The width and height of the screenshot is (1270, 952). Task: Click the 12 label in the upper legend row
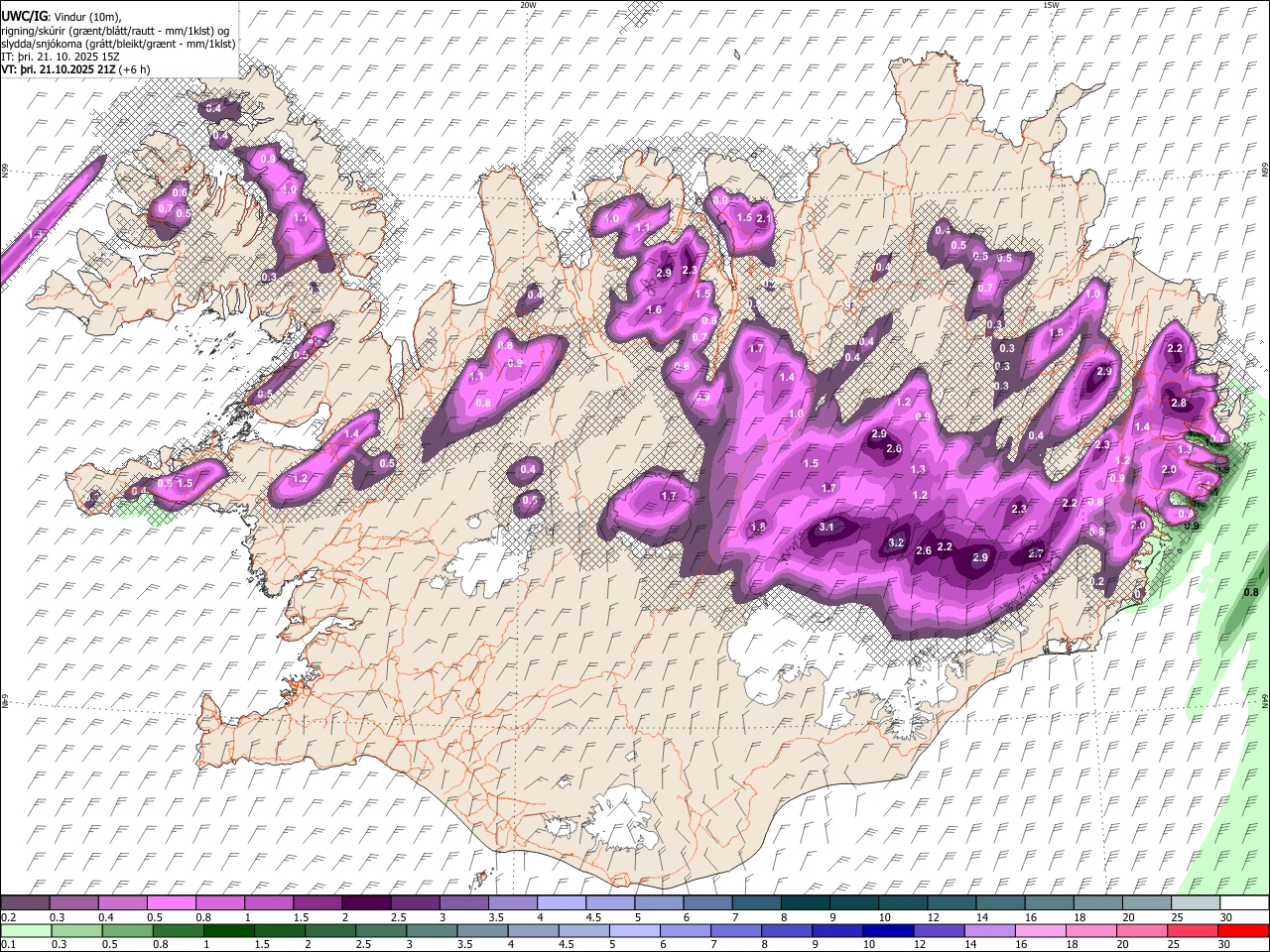[933, 917]
